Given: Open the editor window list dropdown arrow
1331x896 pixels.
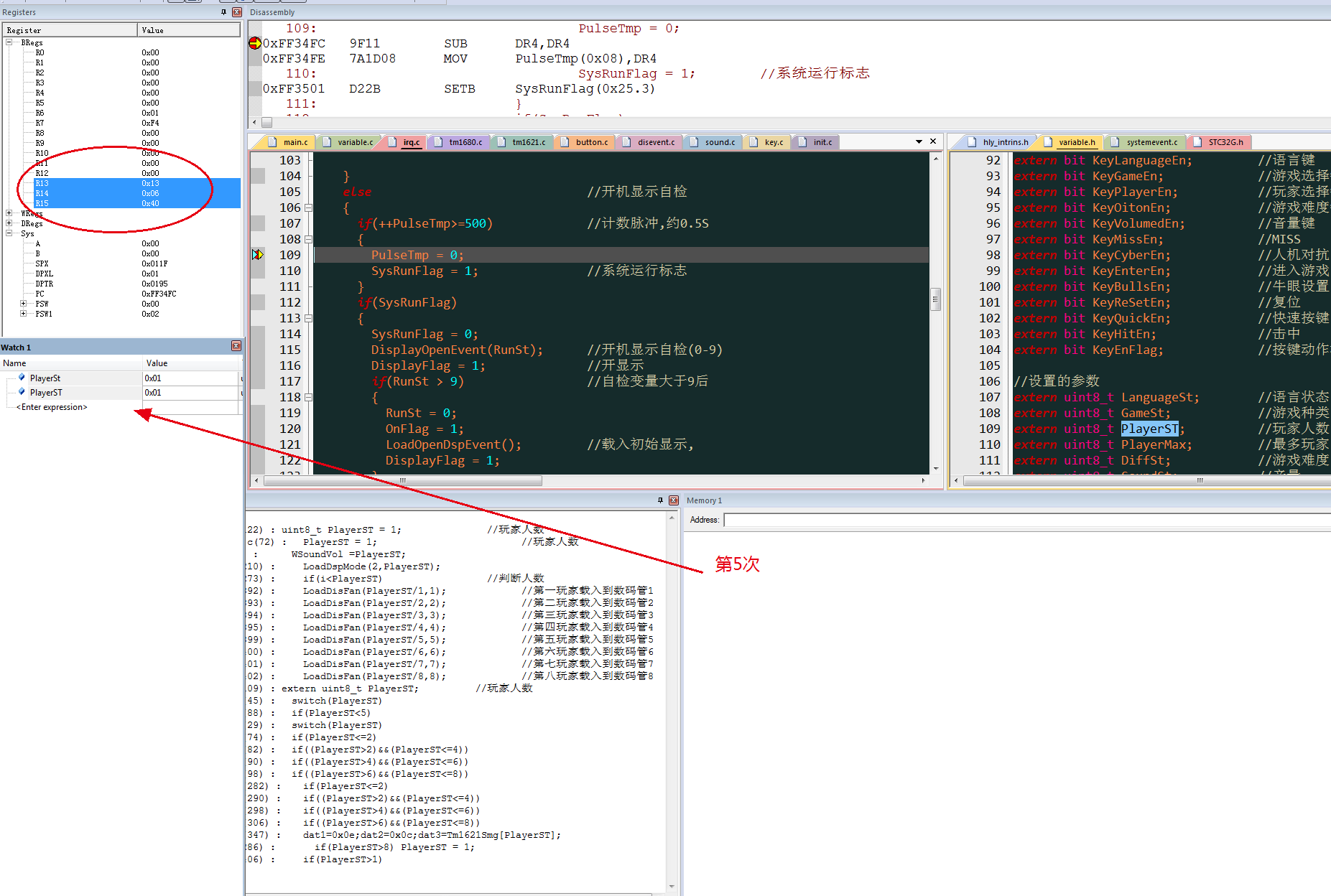Looking at the screenshot, I should [x=919, y=142].
